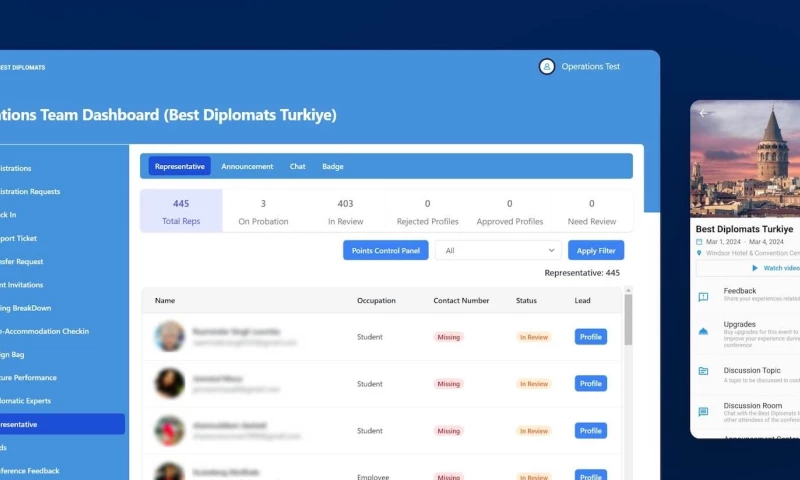This screenshot has height=480, width=800.
Task: Go back using mobile panel arrow icon
Action: (704, 113)
